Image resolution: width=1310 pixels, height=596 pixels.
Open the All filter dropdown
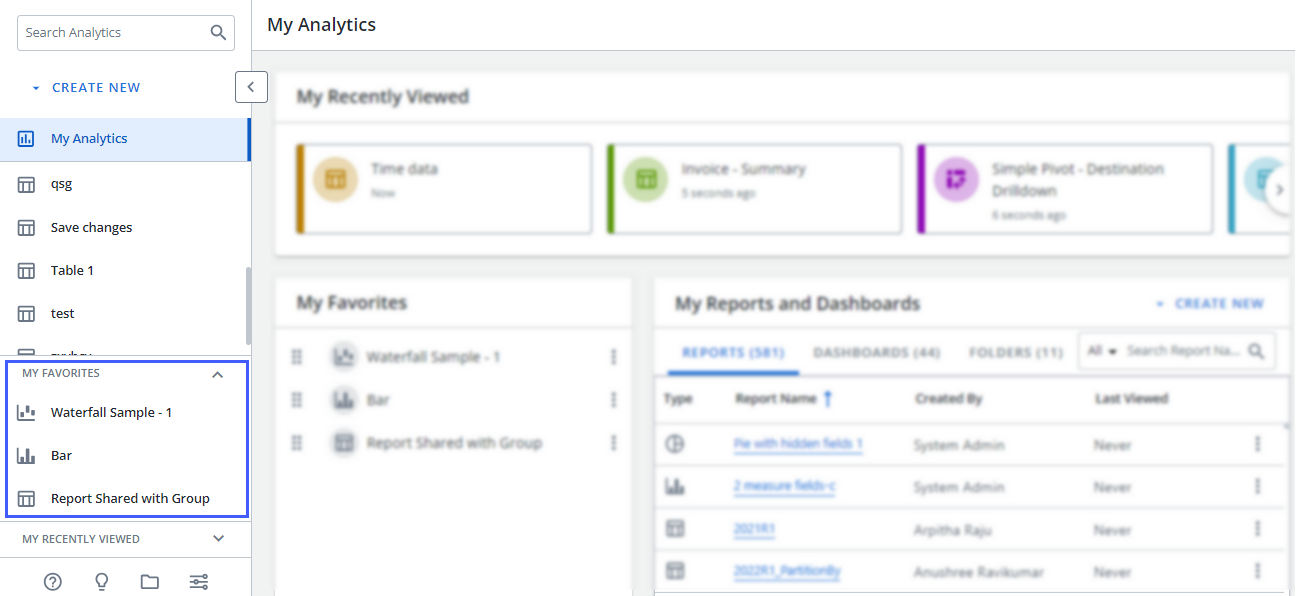click(x=1101, y=352)
